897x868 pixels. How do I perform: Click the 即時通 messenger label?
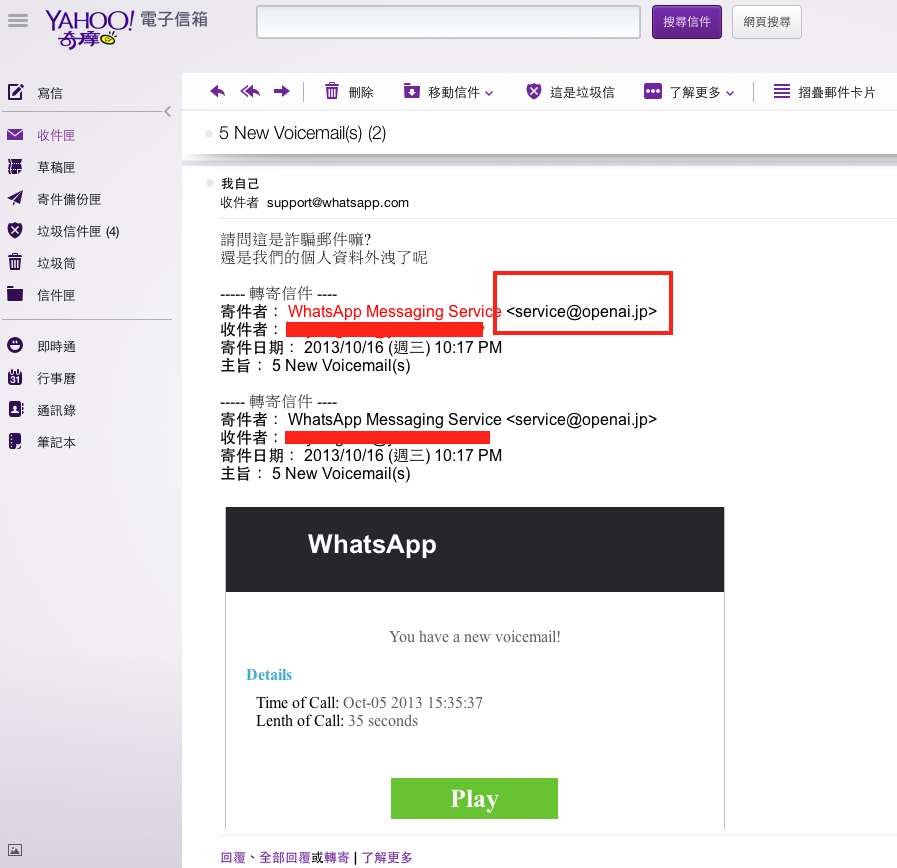[x=56, y=347]
